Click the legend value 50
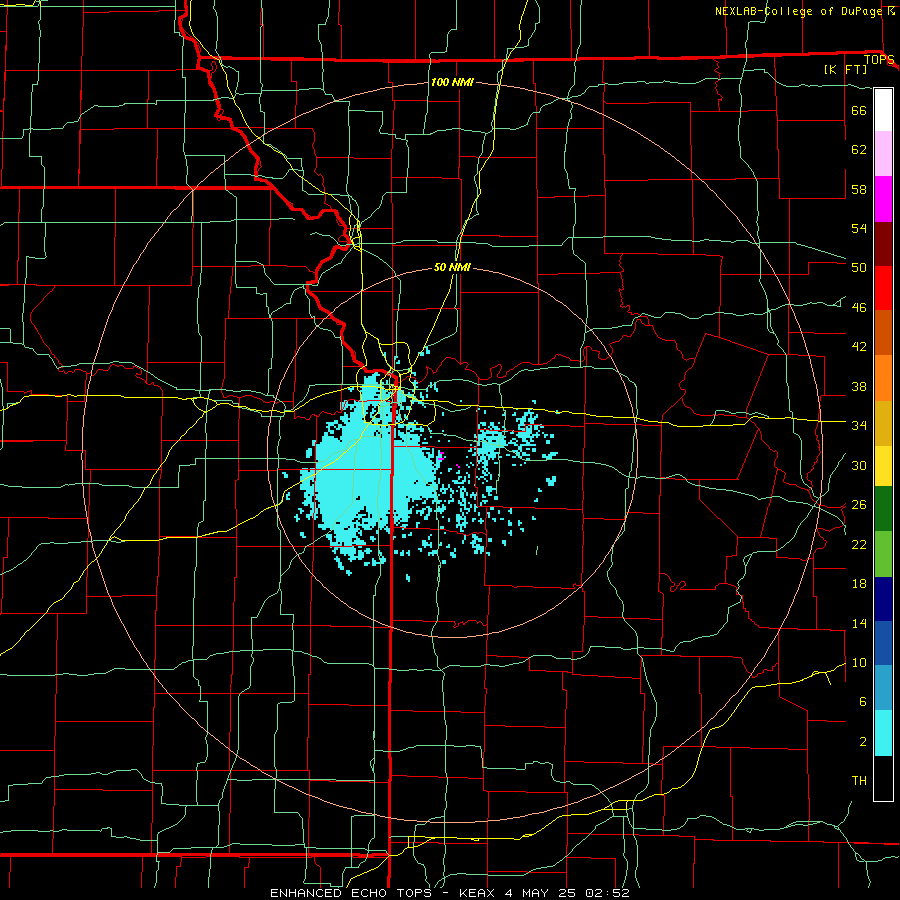The height and width of the screenshot is (900, 900). pos(859,268)
